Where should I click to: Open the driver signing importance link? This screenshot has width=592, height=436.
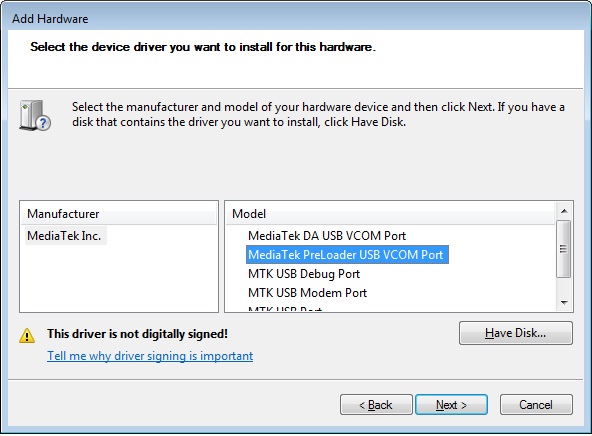pyautogui.click(x=150, y=356)
